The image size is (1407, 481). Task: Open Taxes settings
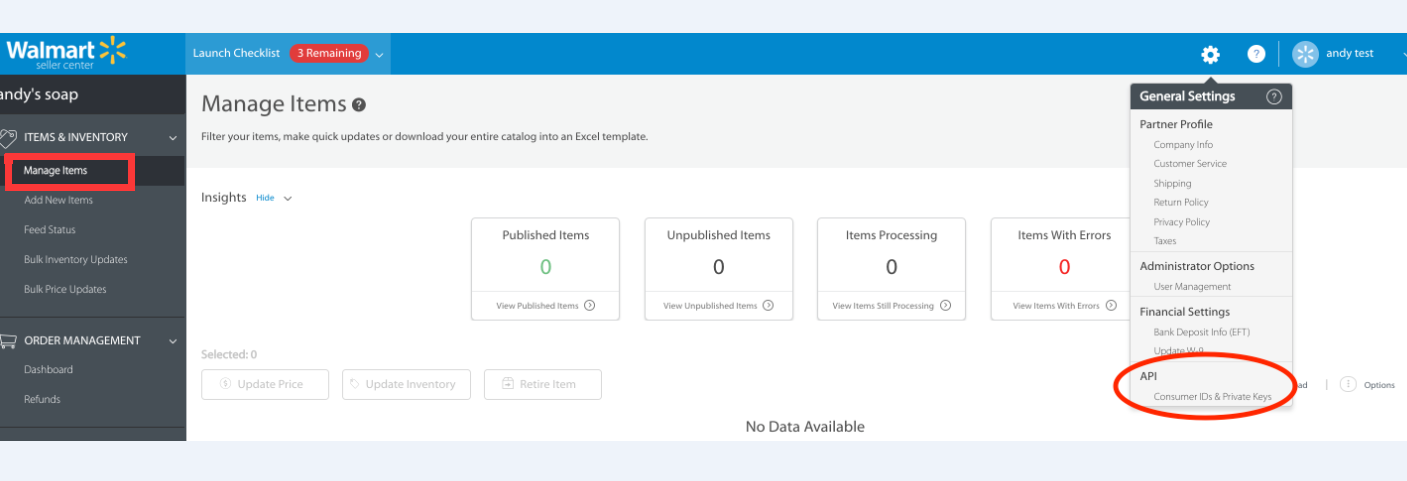point(1165,241)
